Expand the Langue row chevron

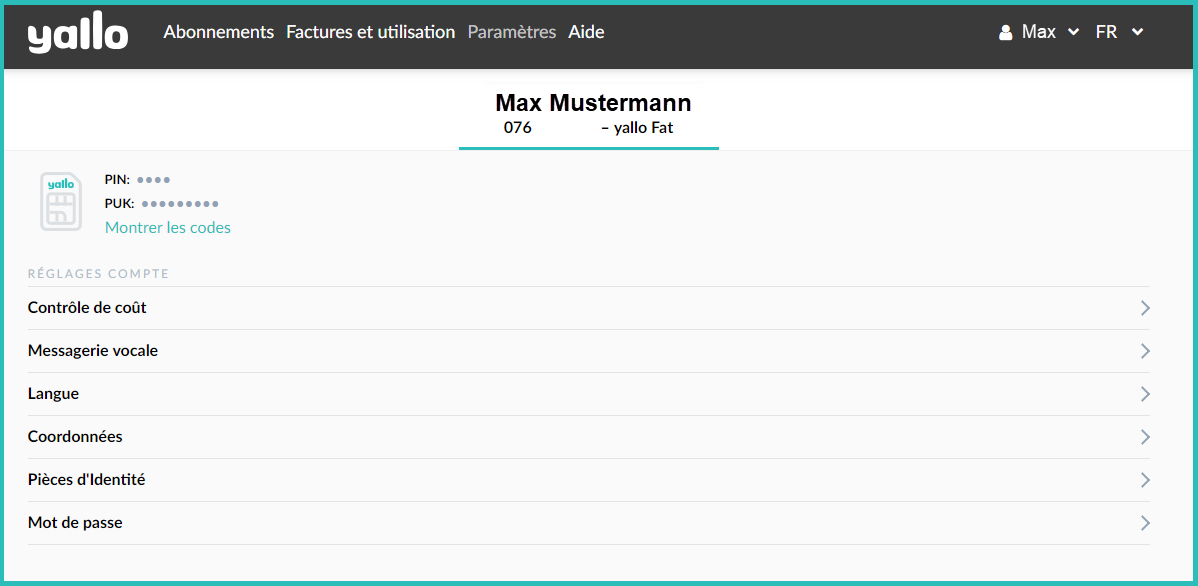pos(1145,394)
